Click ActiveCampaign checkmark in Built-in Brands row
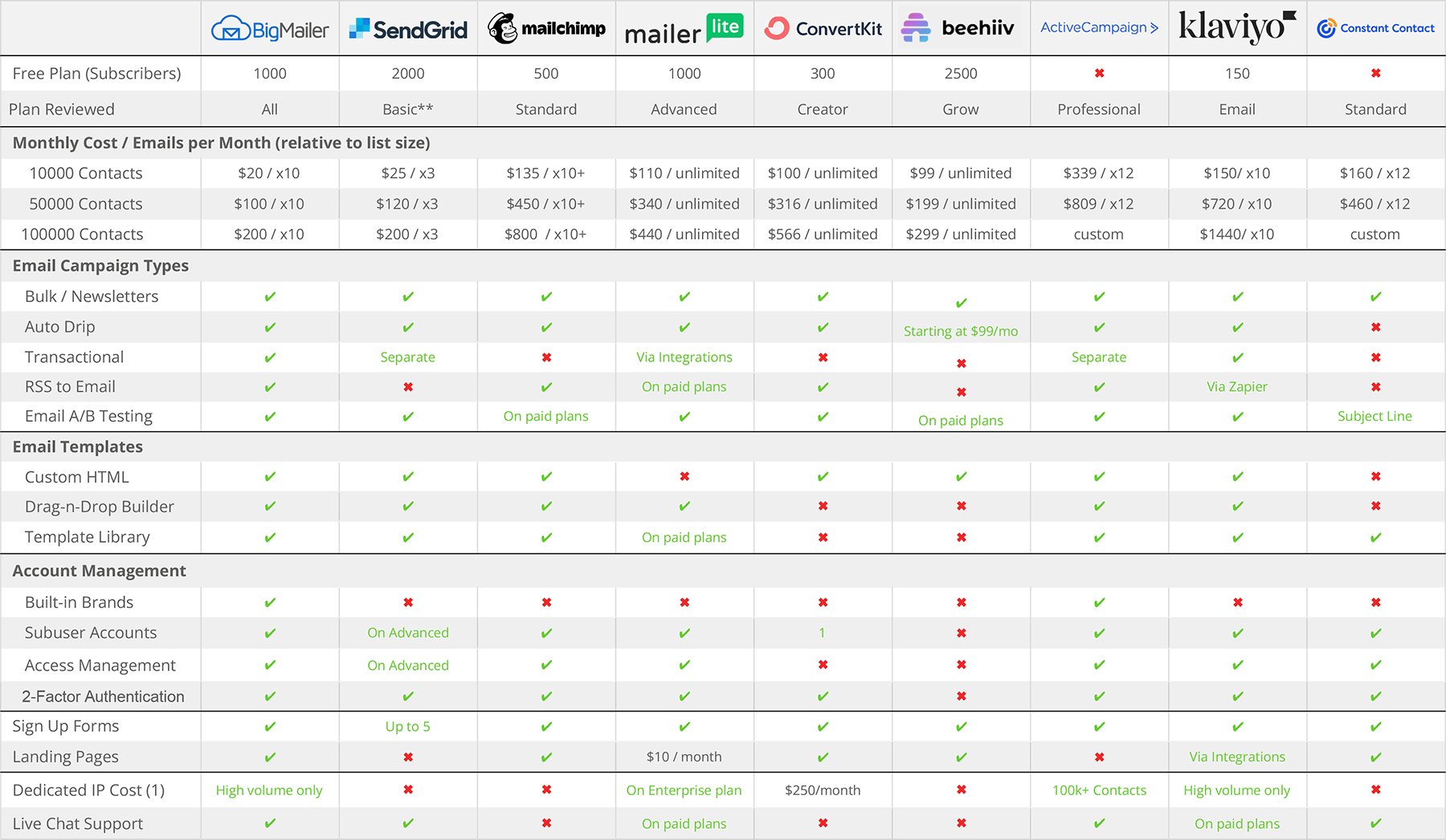The image size is (1446, 840). tap(1099, 602)
